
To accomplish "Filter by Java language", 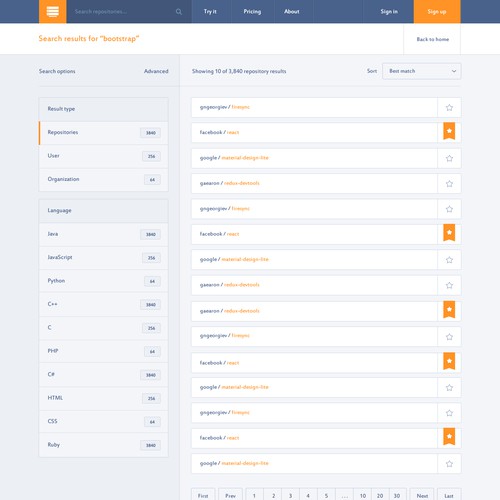I will (x=104, y=234).
